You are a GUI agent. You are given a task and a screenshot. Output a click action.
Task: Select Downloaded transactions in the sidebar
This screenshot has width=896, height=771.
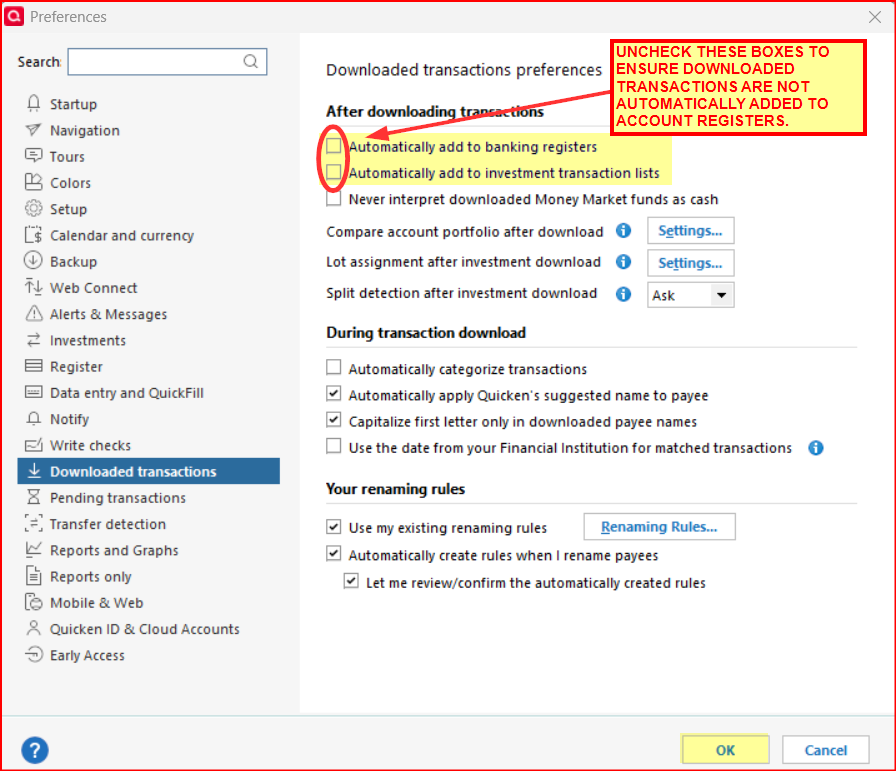149,471
